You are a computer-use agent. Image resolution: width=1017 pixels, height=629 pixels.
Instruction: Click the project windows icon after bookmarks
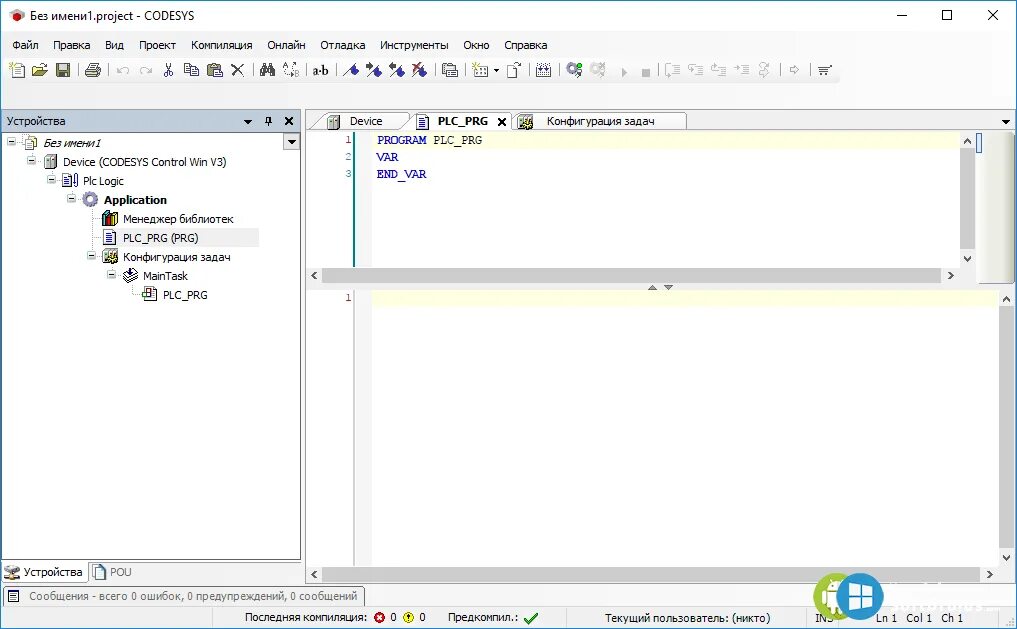[449, 70]
